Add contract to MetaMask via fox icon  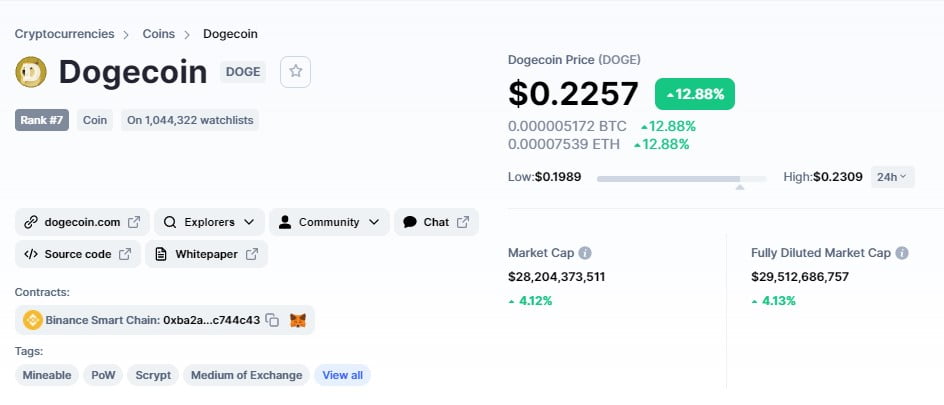tap(298, 321)
